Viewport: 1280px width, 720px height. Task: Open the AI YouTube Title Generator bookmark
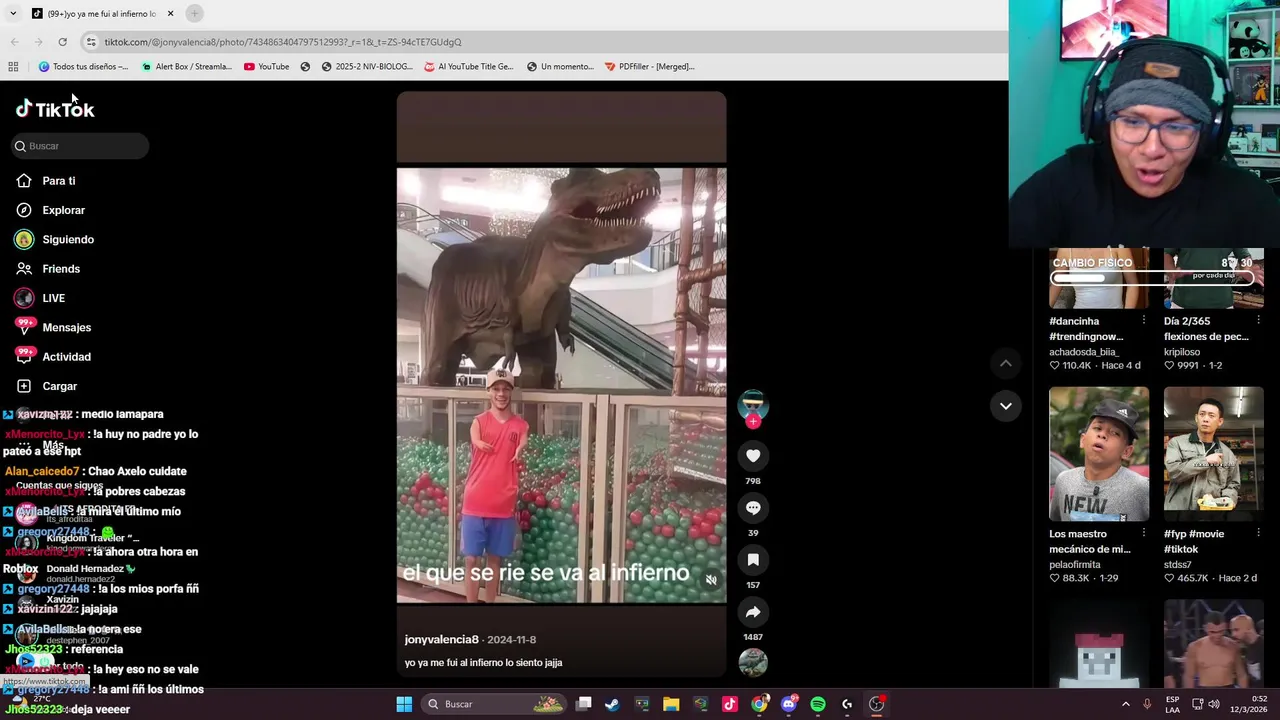(x=468, y=66)
